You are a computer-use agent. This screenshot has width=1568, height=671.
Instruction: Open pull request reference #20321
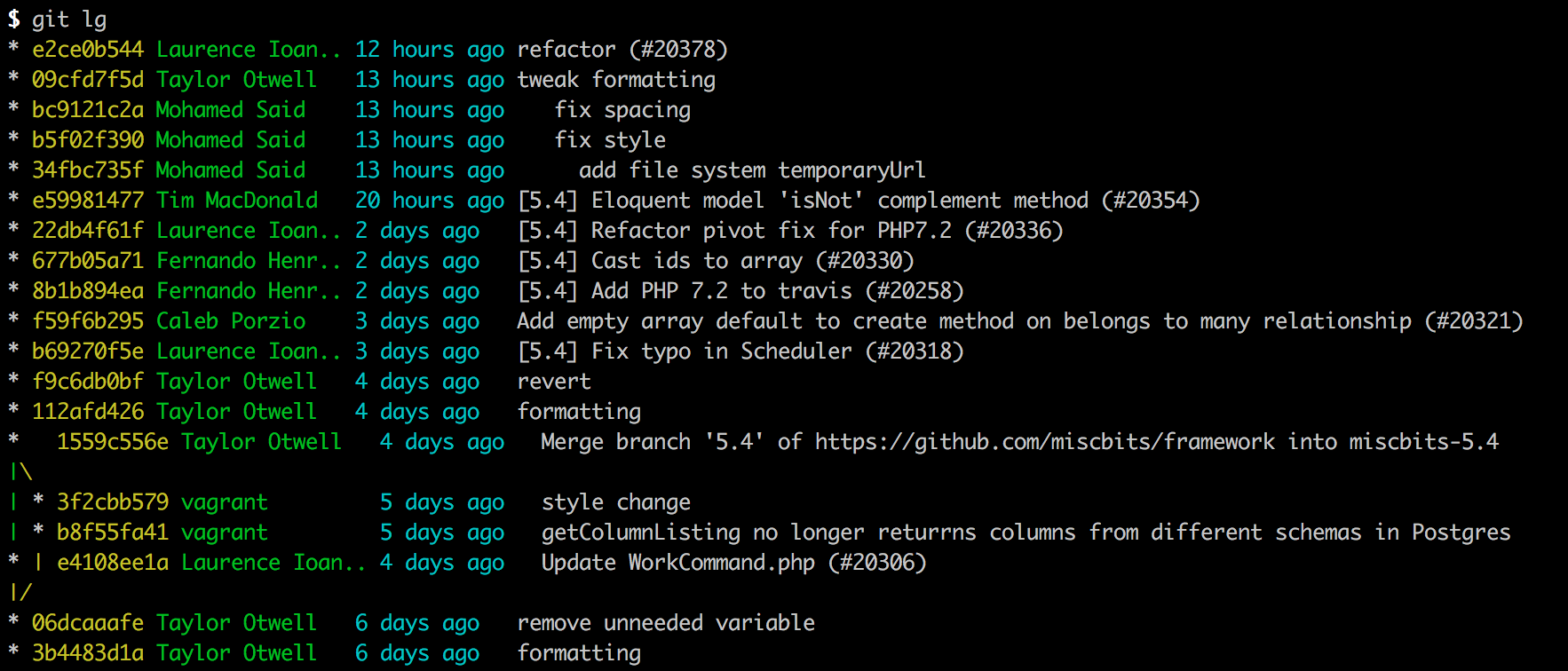tap(1474, 321)
